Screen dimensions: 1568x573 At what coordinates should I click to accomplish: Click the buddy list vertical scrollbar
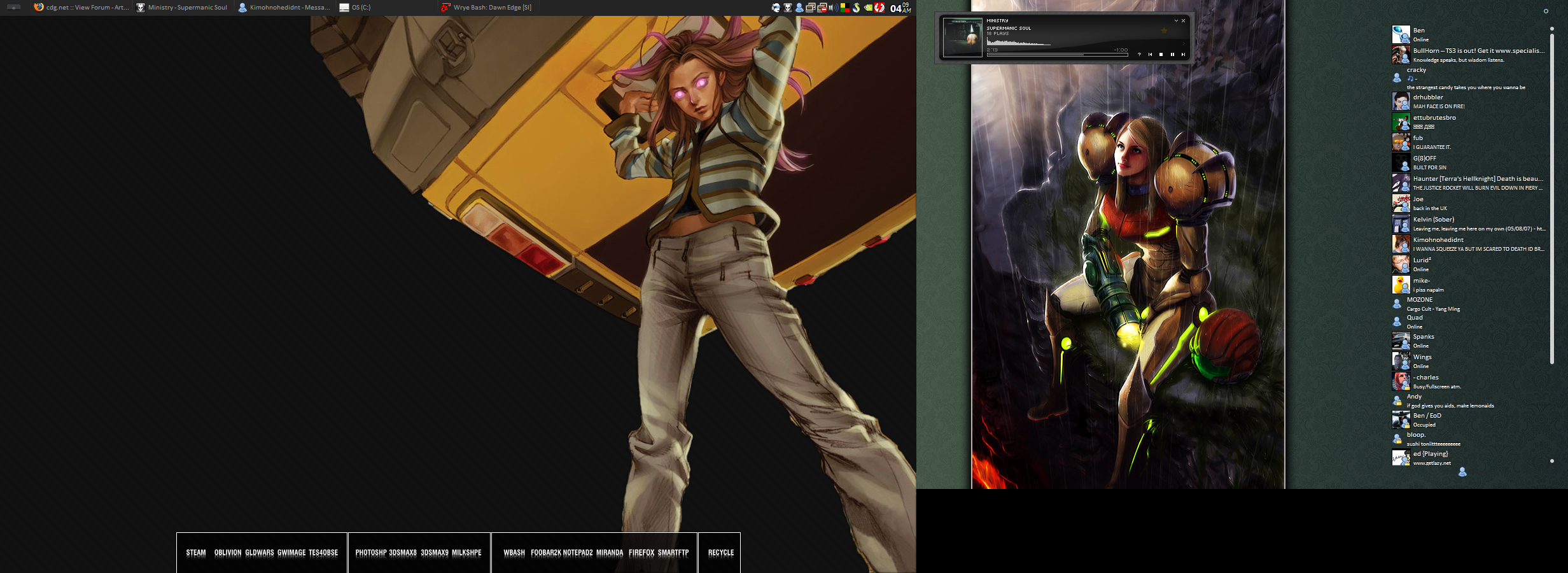1551,197
